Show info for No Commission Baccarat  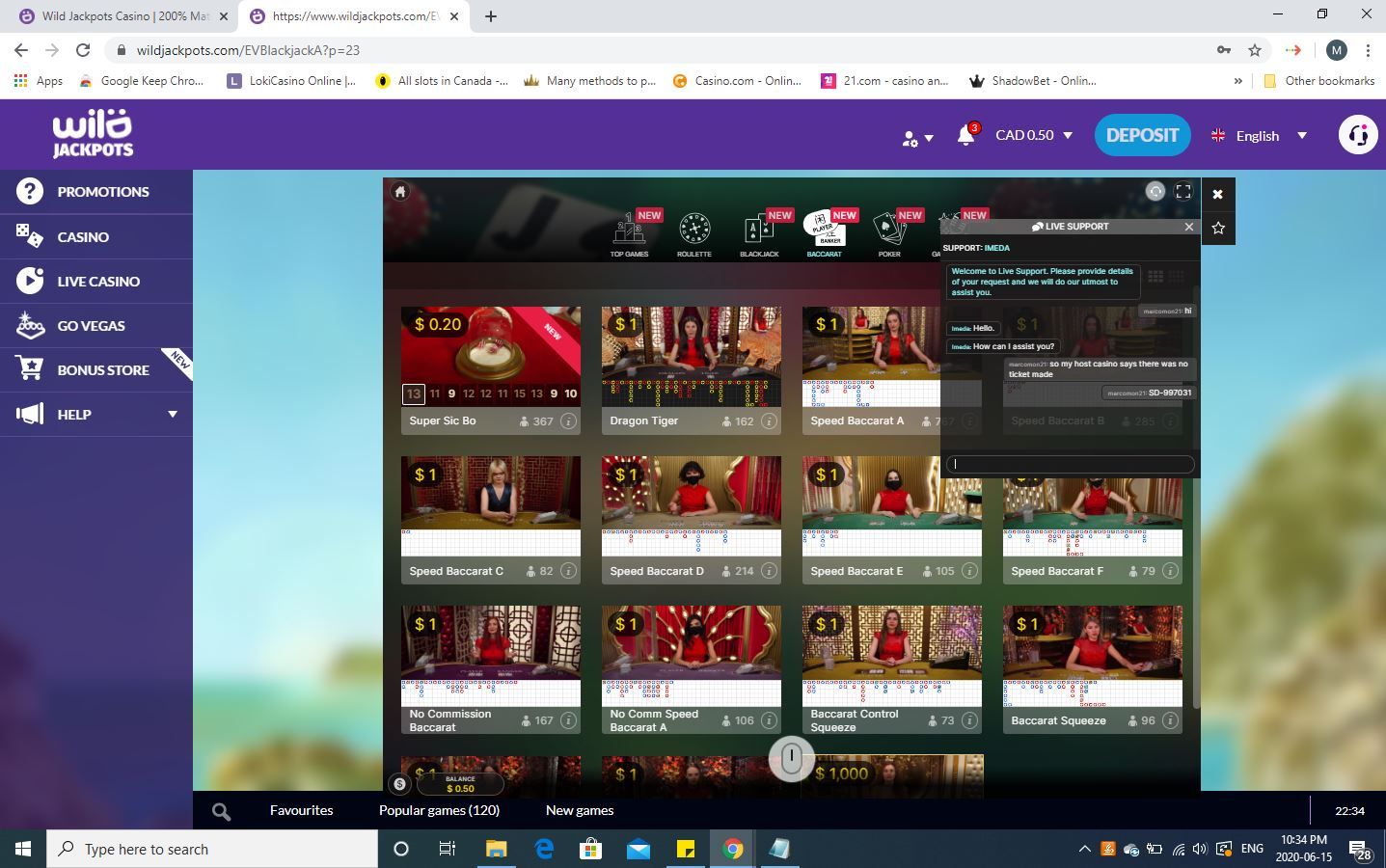coord(568,720)
